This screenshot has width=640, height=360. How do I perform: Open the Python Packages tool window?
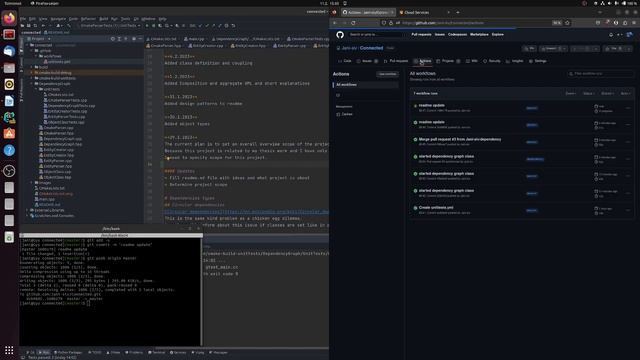point(68,352)
